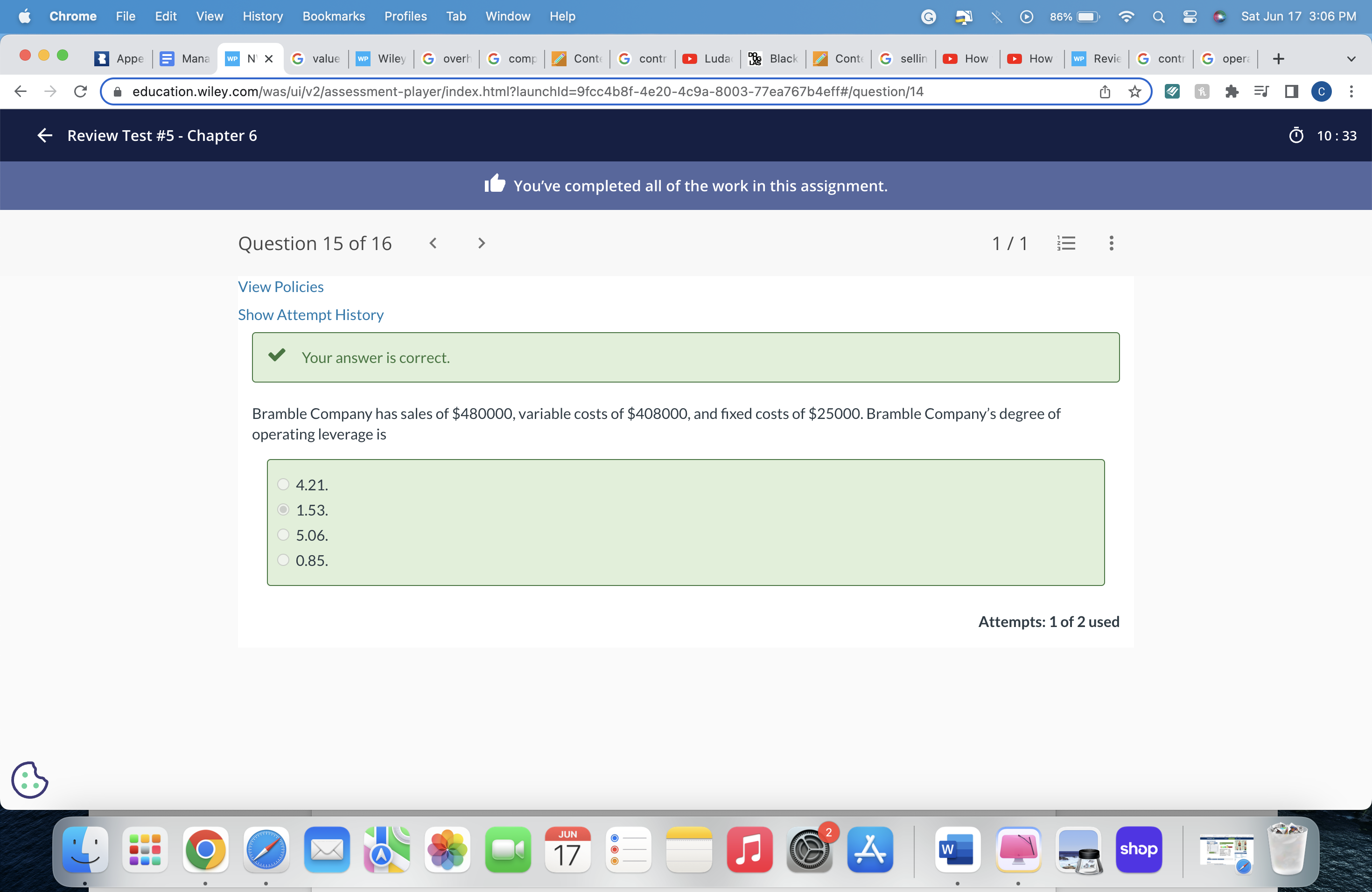Open the question list panel icon
Image resolution: width=1372 pixels, height=892 pixels.
[x=1066, y=243]
